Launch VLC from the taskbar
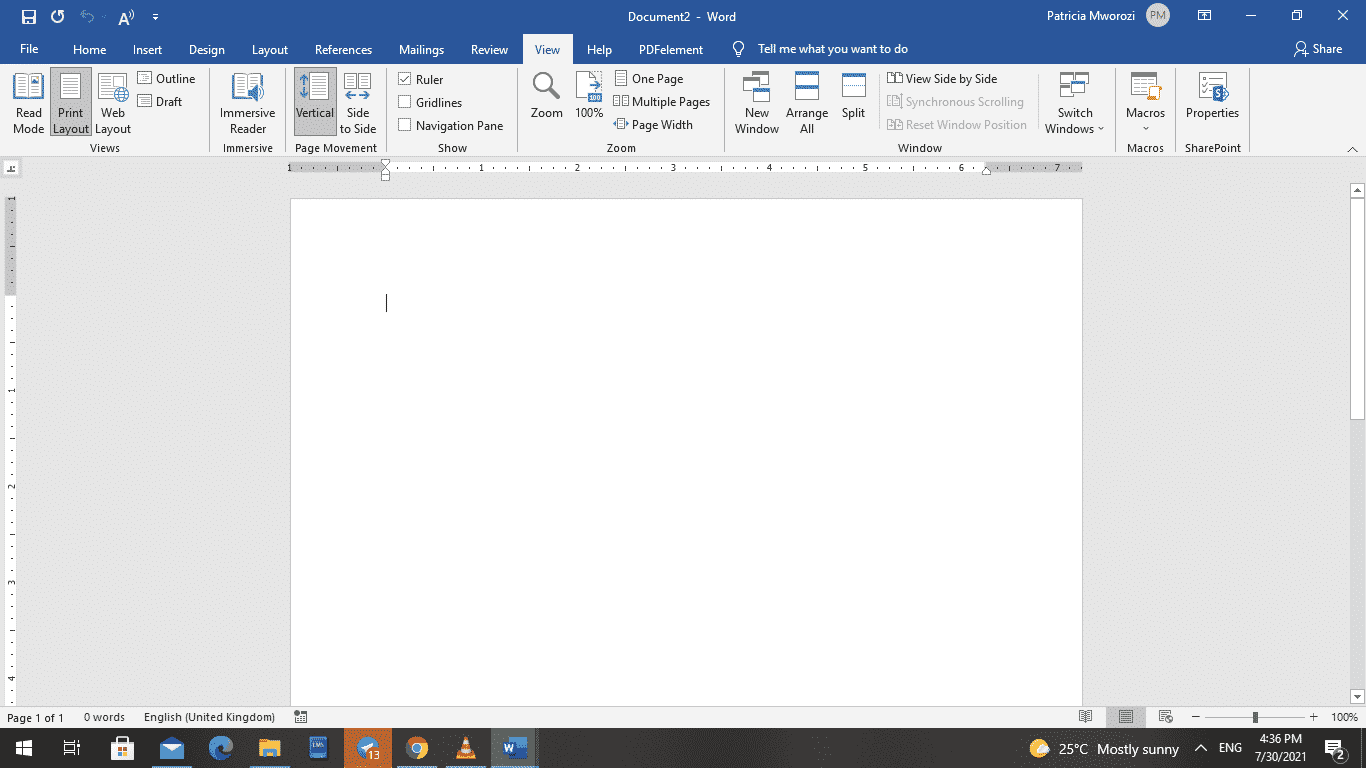 click(465, 748)
